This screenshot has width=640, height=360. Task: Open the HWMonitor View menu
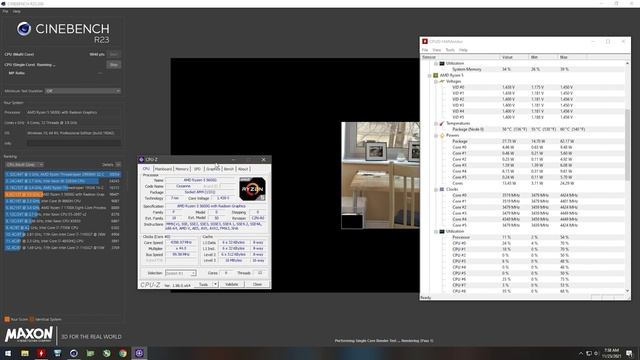click(436, 50)
